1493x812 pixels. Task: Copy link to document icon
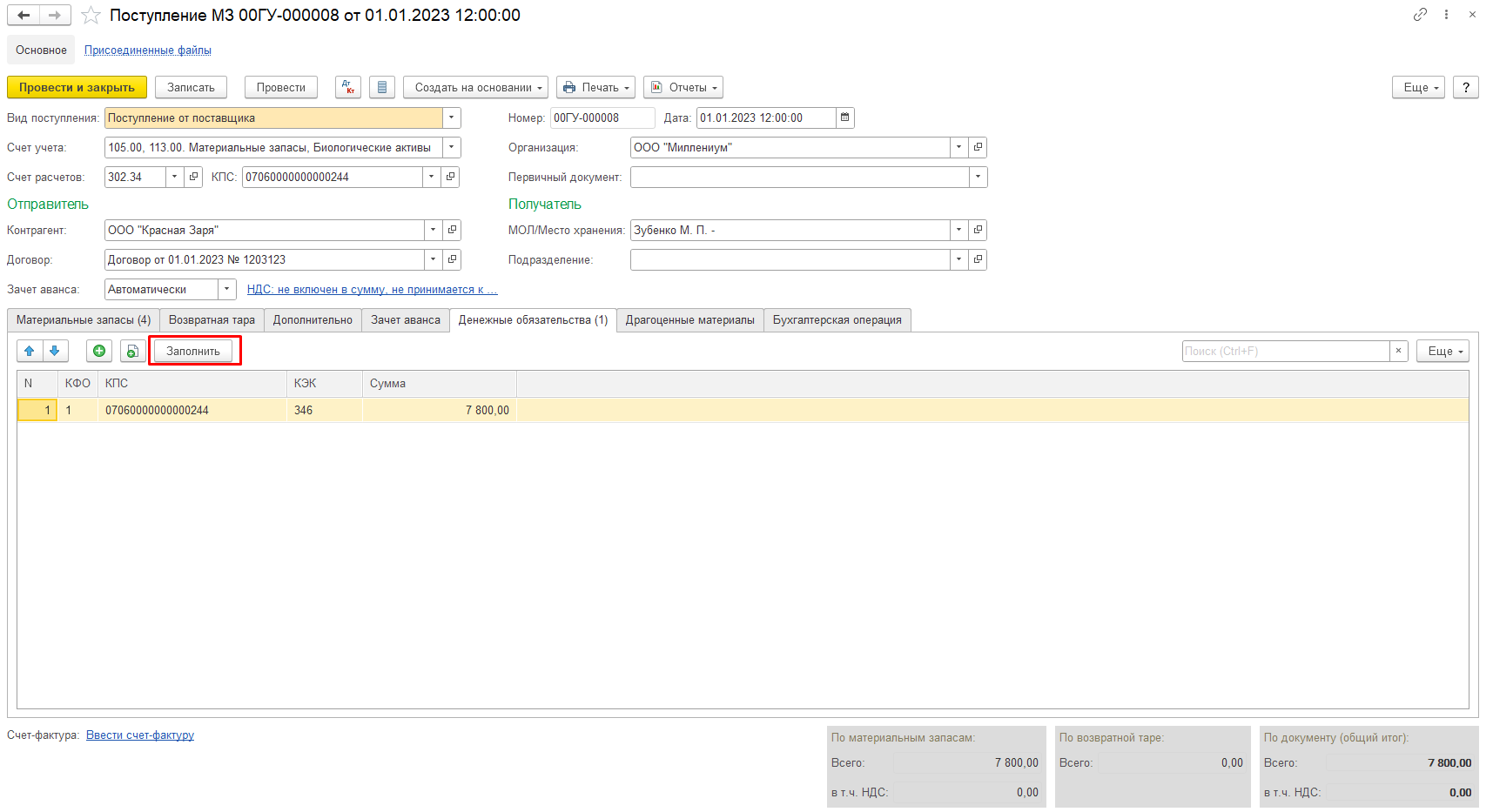[x=1420, y=15]
